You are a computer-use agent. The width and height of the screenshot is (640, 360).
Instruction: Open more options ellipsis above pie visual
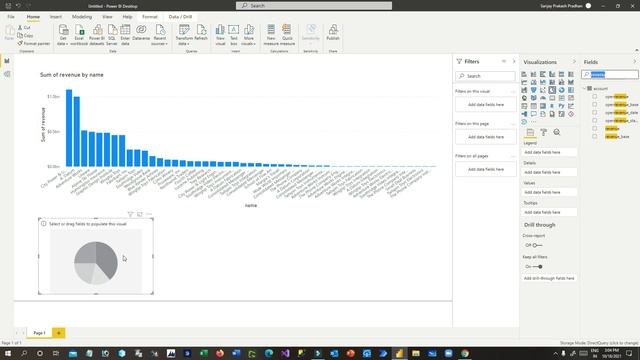149,214
